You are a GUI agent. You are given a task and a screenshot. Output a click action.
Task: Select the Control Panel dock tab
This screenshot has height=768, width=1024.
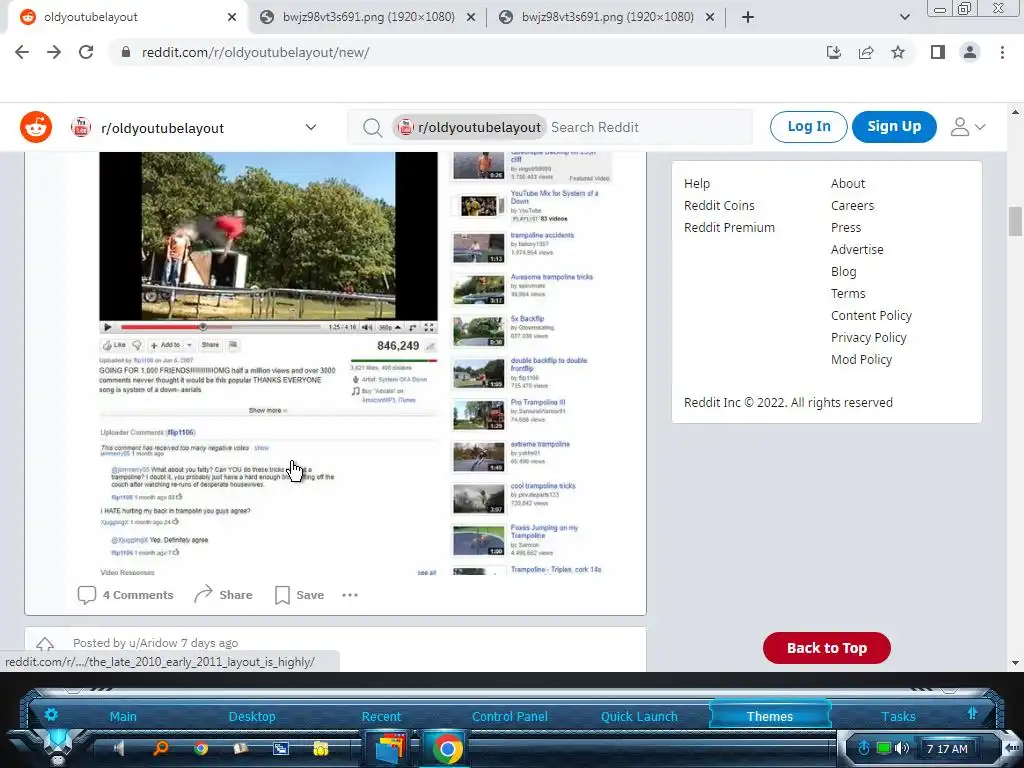click(x=510, y=716)
